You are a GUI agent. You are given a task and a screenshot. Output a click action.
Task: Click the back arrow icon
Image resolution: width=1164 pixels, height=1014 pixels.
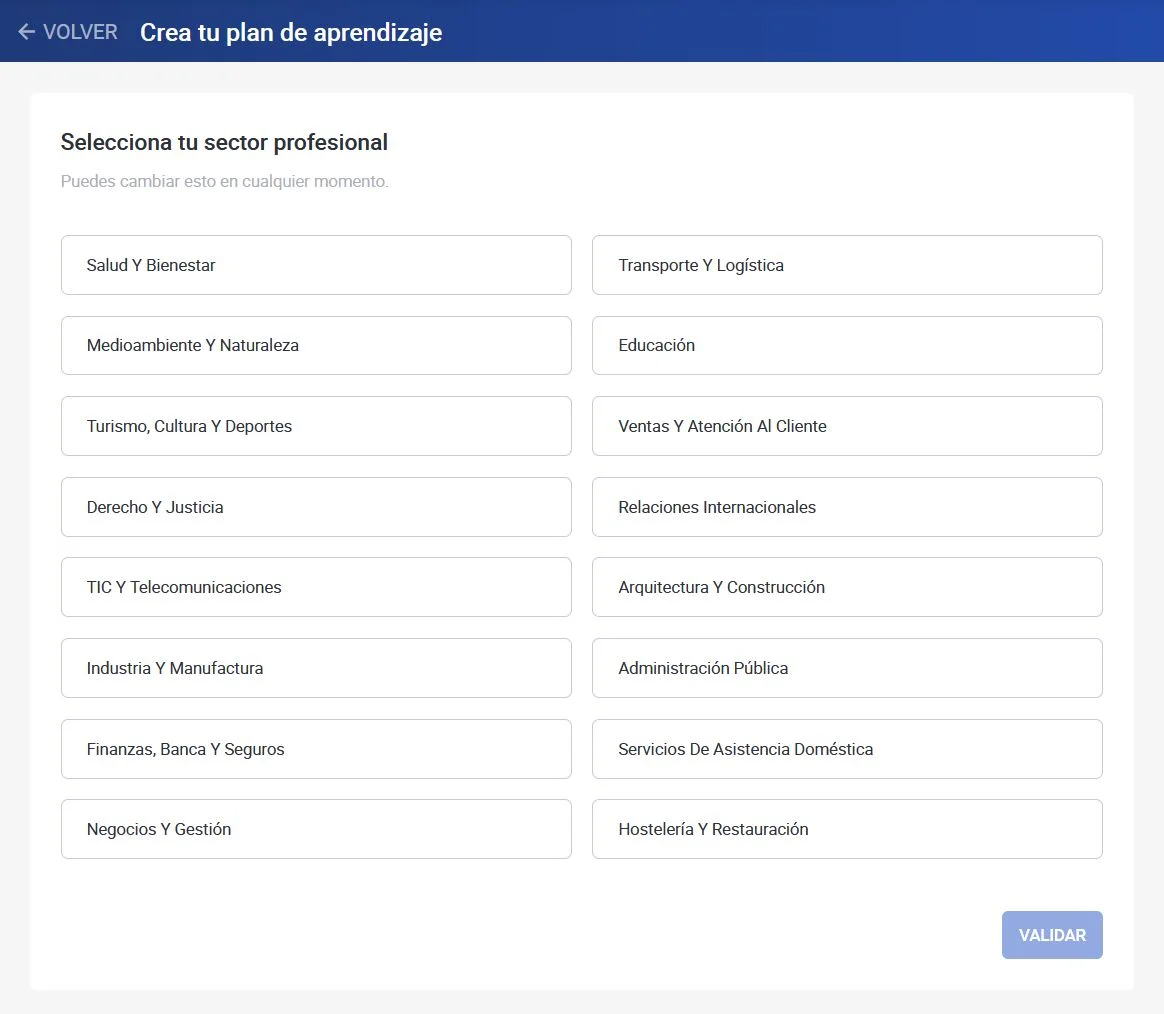(x=27, y=32)
